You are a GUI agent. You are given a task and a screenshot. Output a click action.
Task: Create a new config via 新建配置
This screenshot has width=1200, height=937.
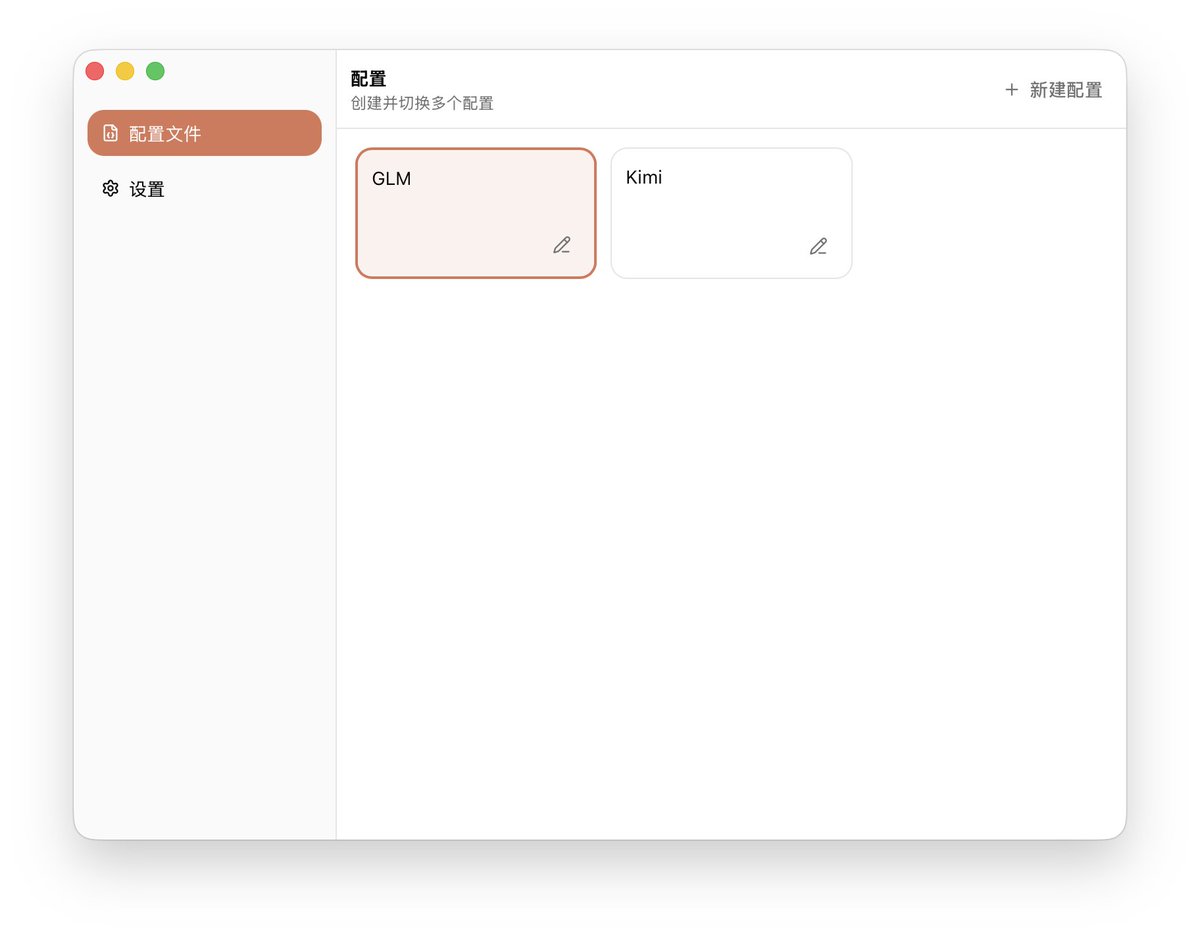click(x=1054, y=90)
